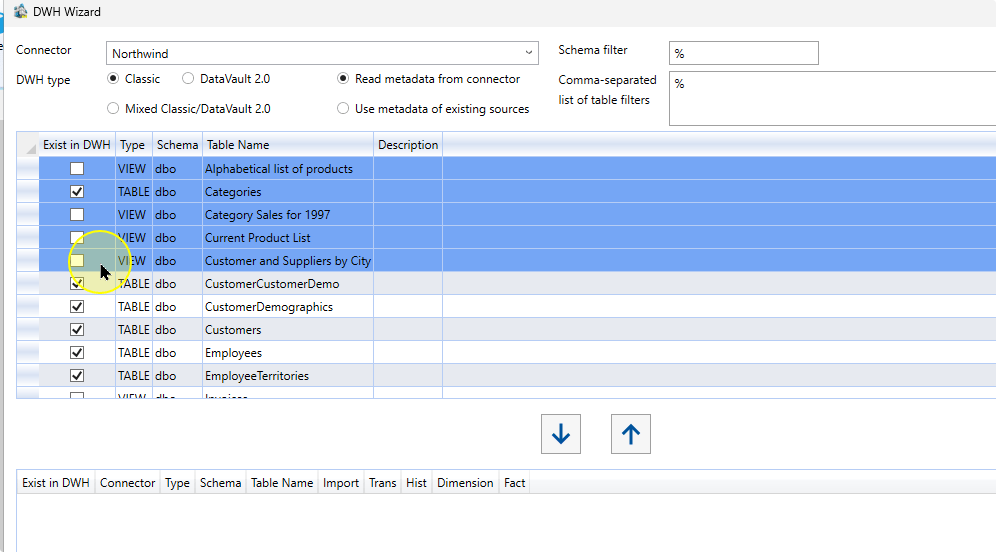
Task: Select 'Employees' table name cell
Action: [288, 353]
